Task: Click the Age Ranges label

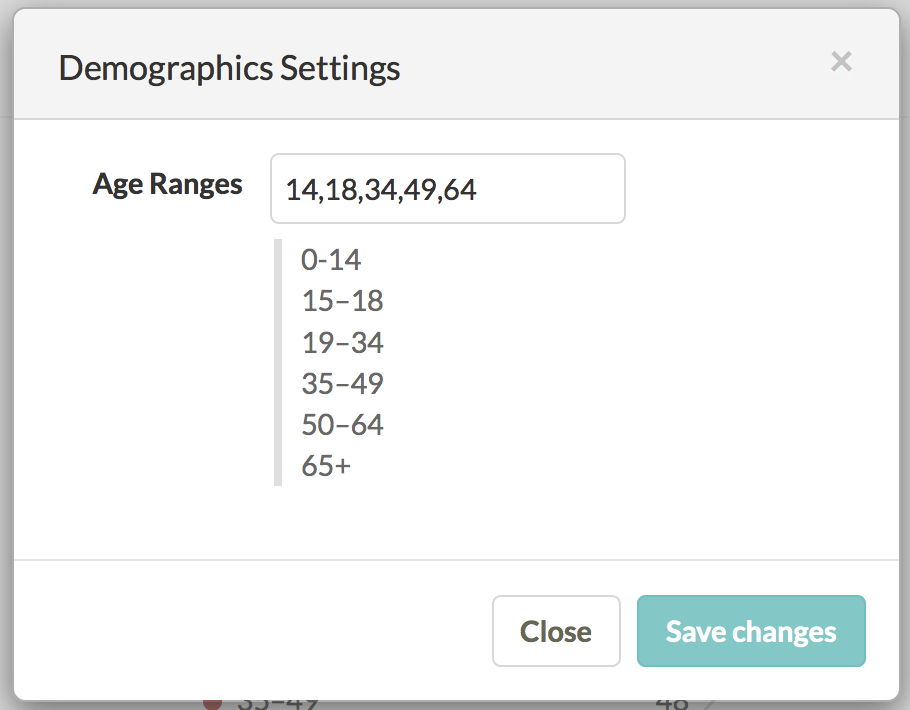Action: click(167, 185)
